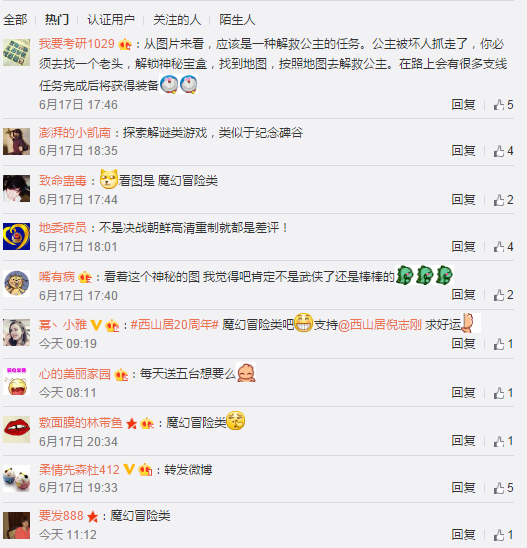Image resolution: width=527 pixels, height=548 pixels.
Task: Like the comment by 我要考研1029
Action: [x=503, y=104]
